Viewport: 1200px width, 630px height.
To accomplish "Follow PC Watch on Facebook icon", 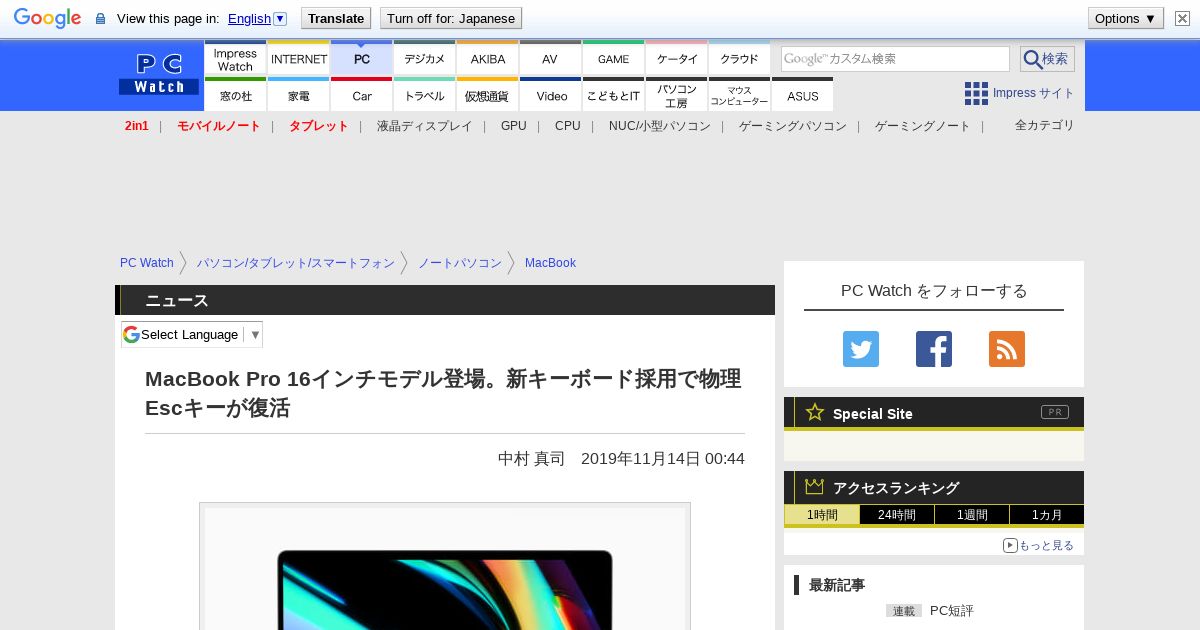I will (934, 349).
